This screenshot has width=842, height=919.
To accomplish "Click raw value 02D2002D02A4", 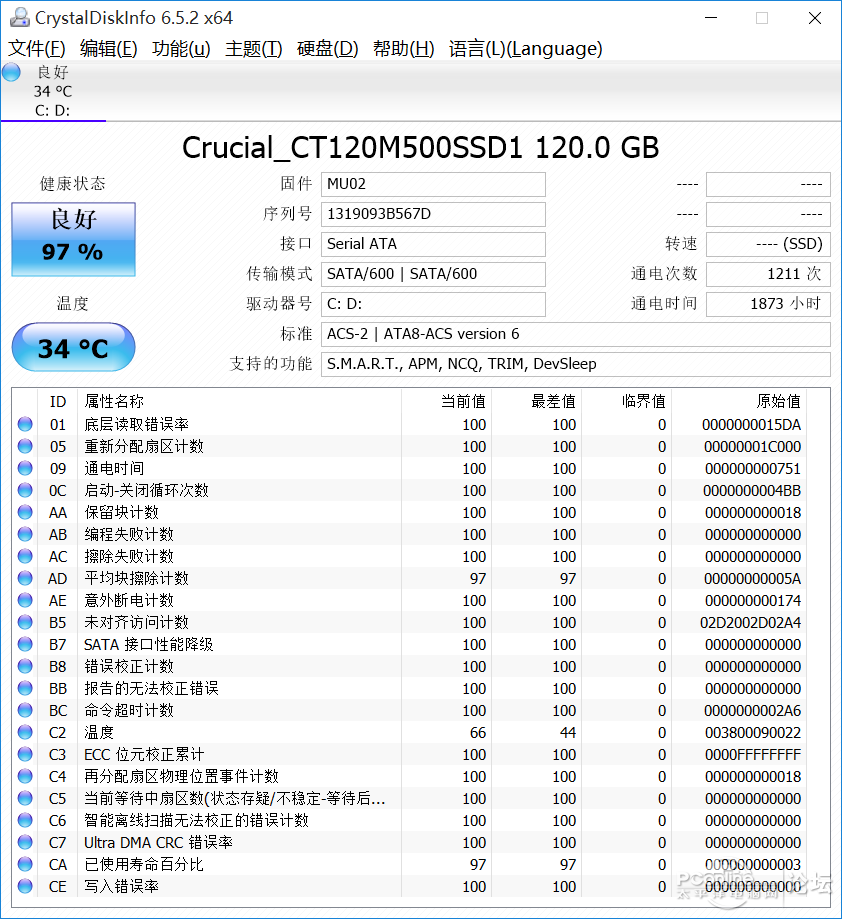I will (x=751, y=622).
